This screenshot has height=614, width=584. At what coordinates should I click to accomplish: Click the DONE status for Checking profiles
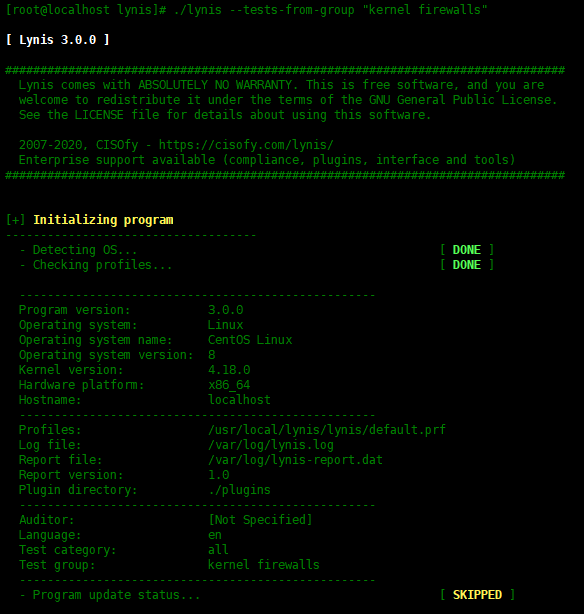point(466,265)
